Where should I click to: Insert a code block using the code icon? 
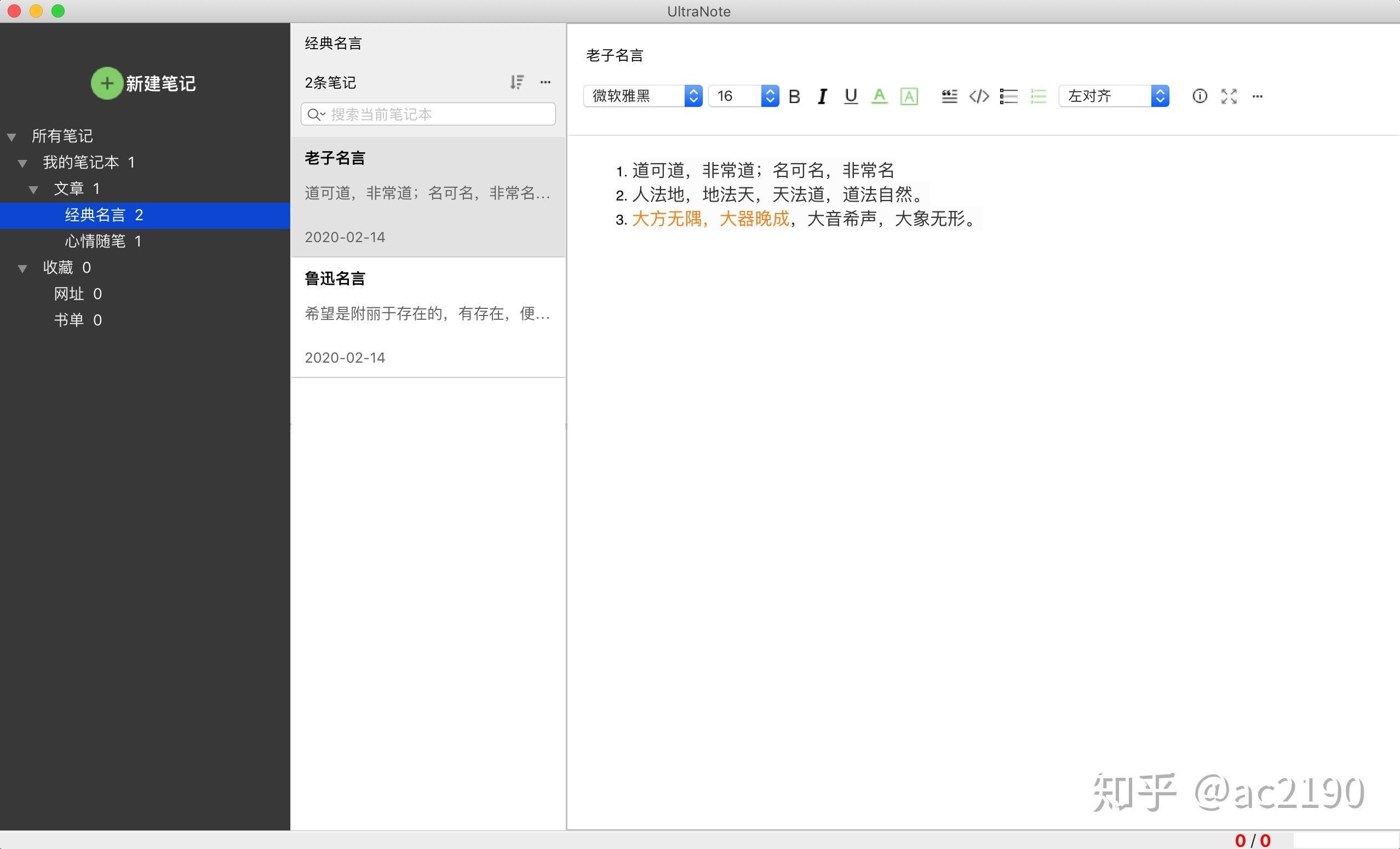[x=979, y=96]
